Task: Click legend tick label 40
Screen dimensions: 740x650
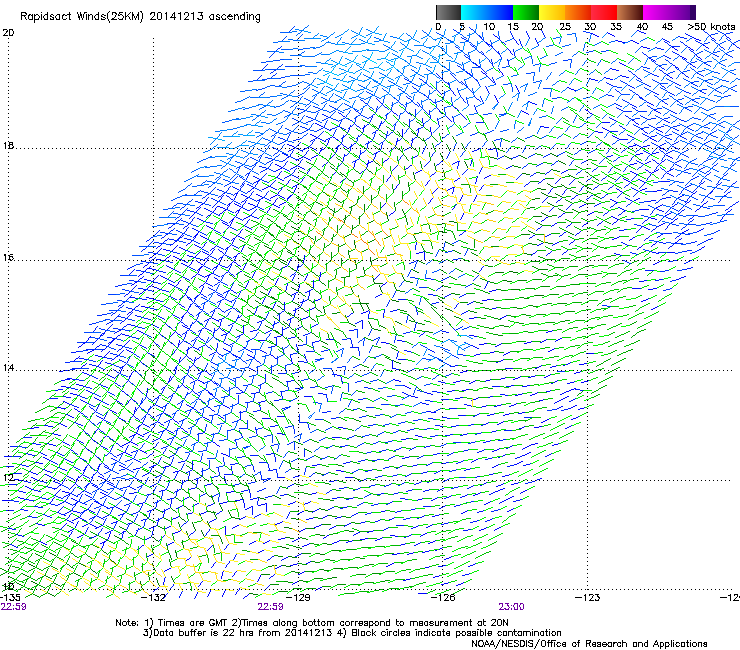Action: (x=642, y=27)
